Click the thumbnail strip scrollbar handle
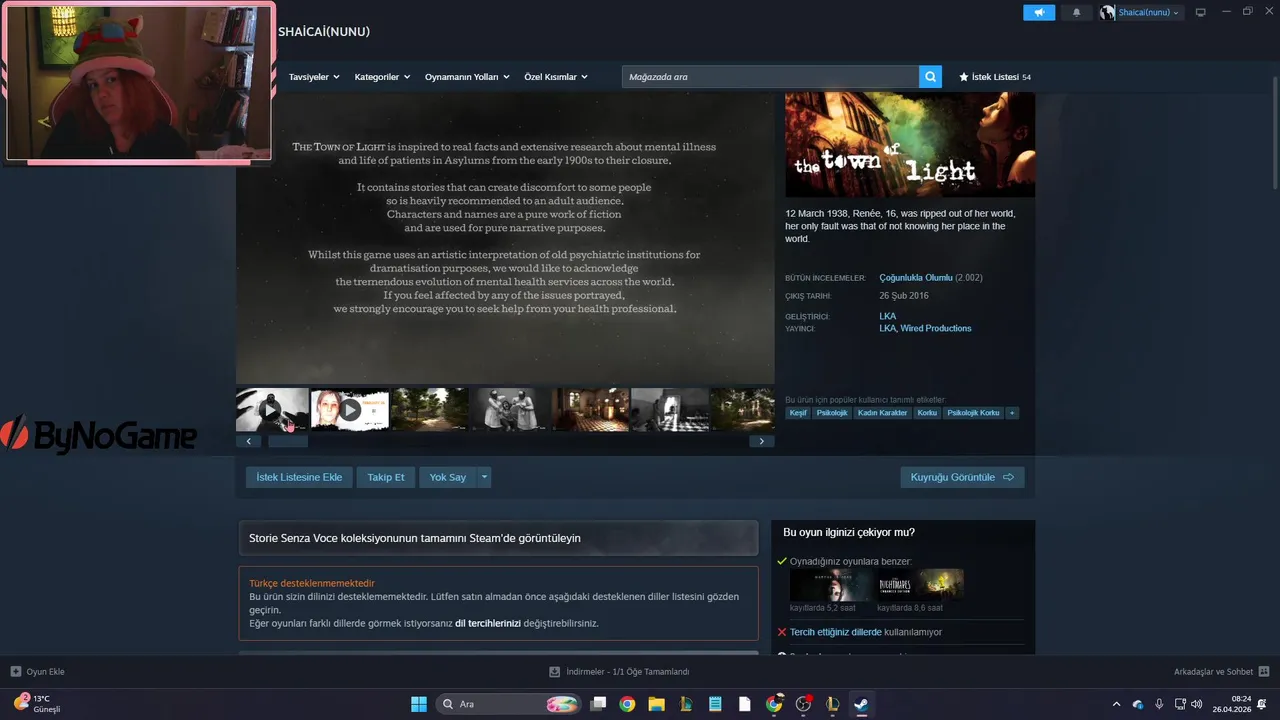Viewport: 1280px width, 720px height. click(x=288, y=441)
